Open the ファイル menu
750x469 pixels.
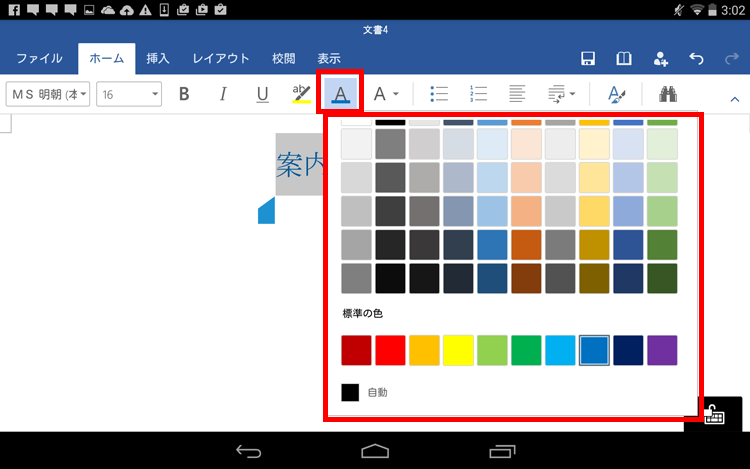tap(39, 58)
